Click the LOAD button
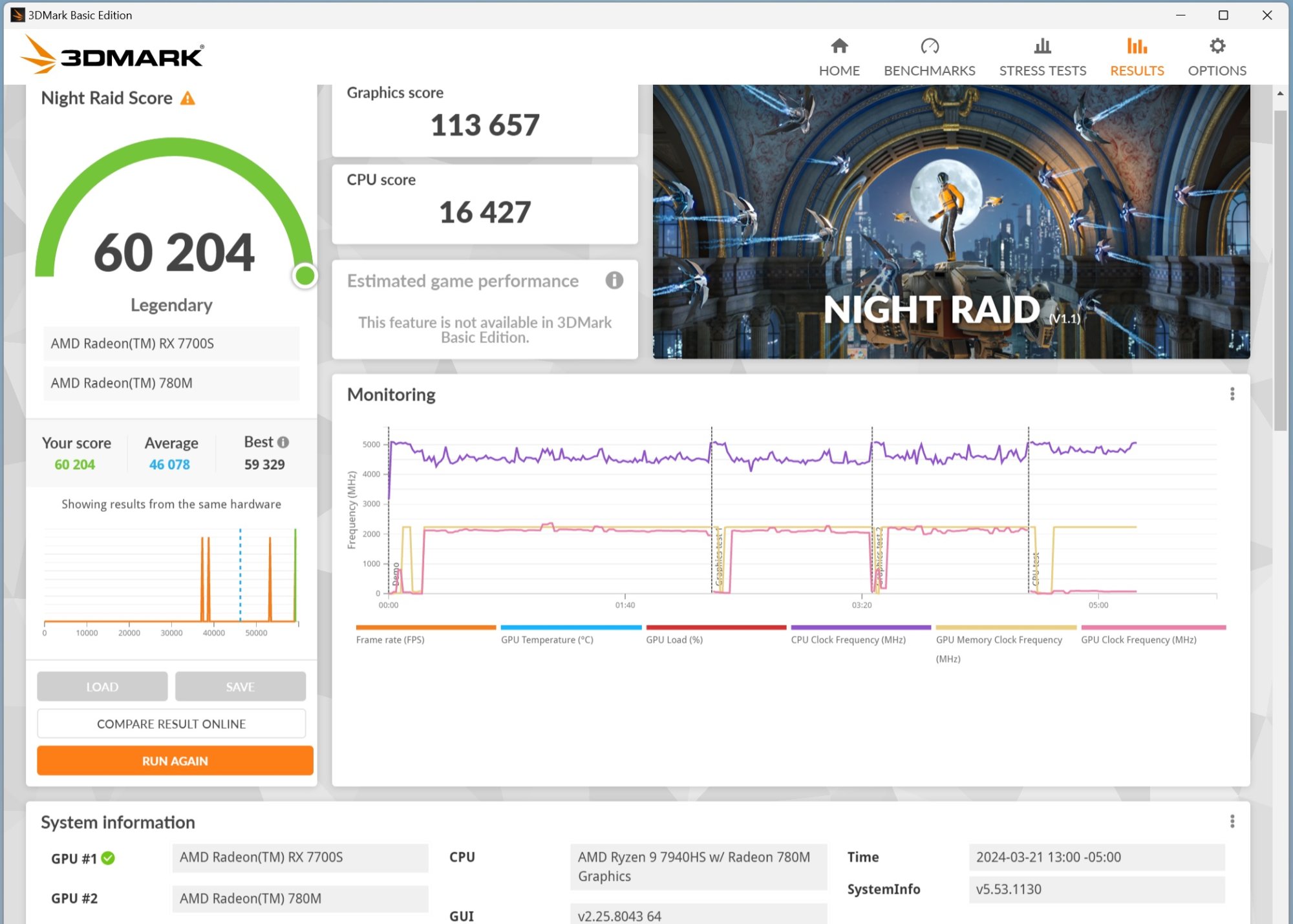This screenshot has height=924, width=1293. 102,687
